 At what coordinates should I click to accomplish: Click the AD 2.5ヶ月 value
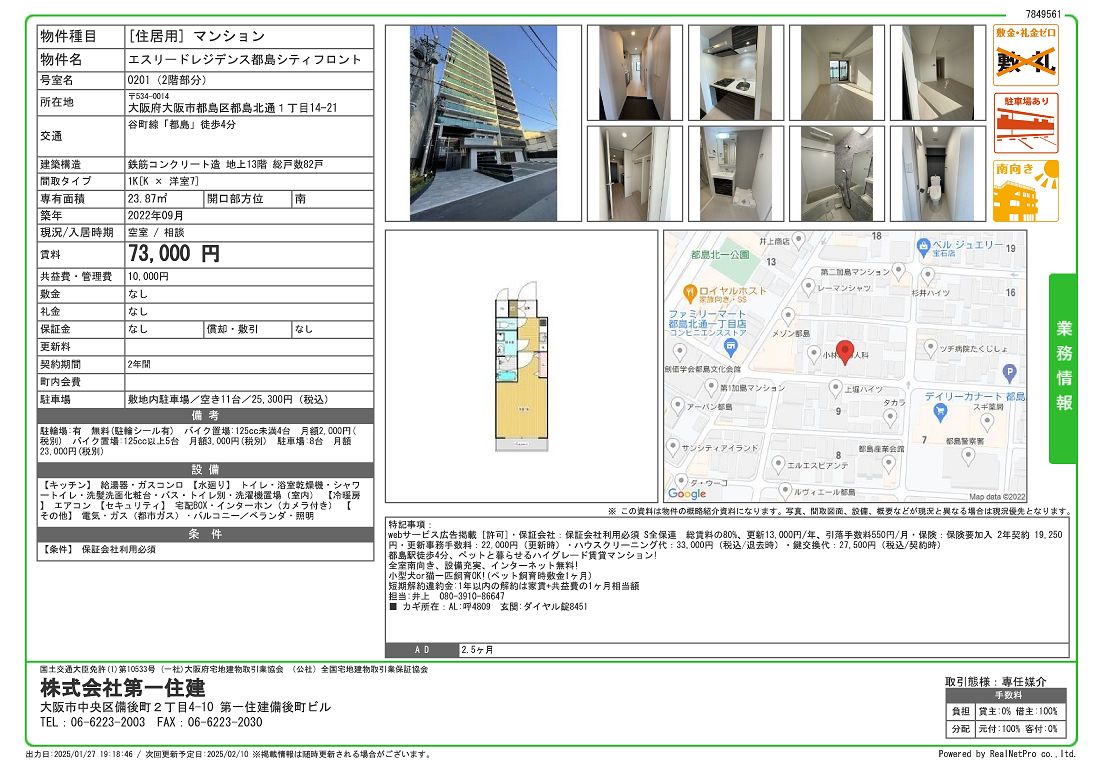pyautogui.click(x=477, y=650)
